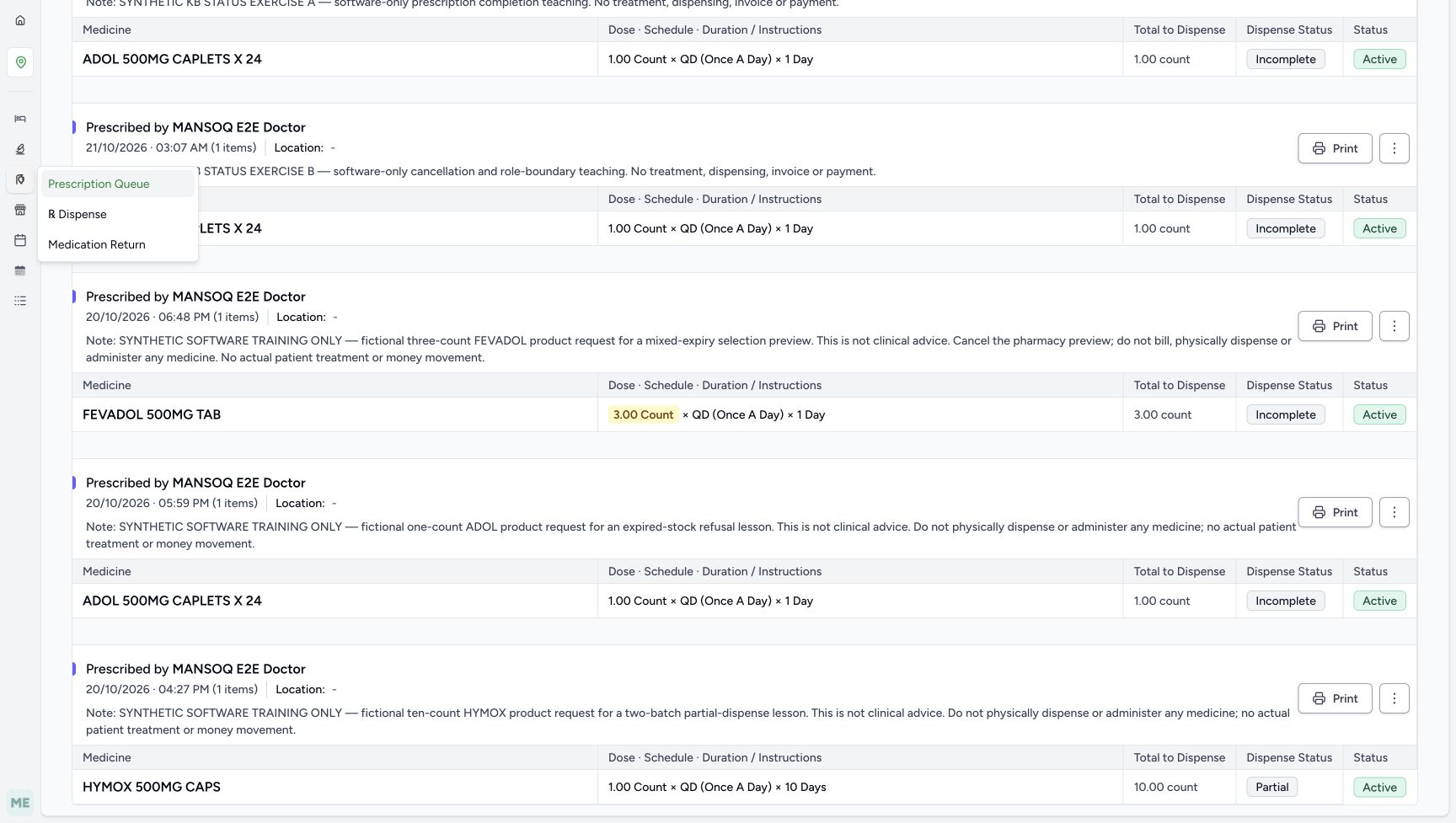Click the pharmacy sidebar icon
Image resolution: width=1456 pixels, height=823 pixels.
coord(20,179)
